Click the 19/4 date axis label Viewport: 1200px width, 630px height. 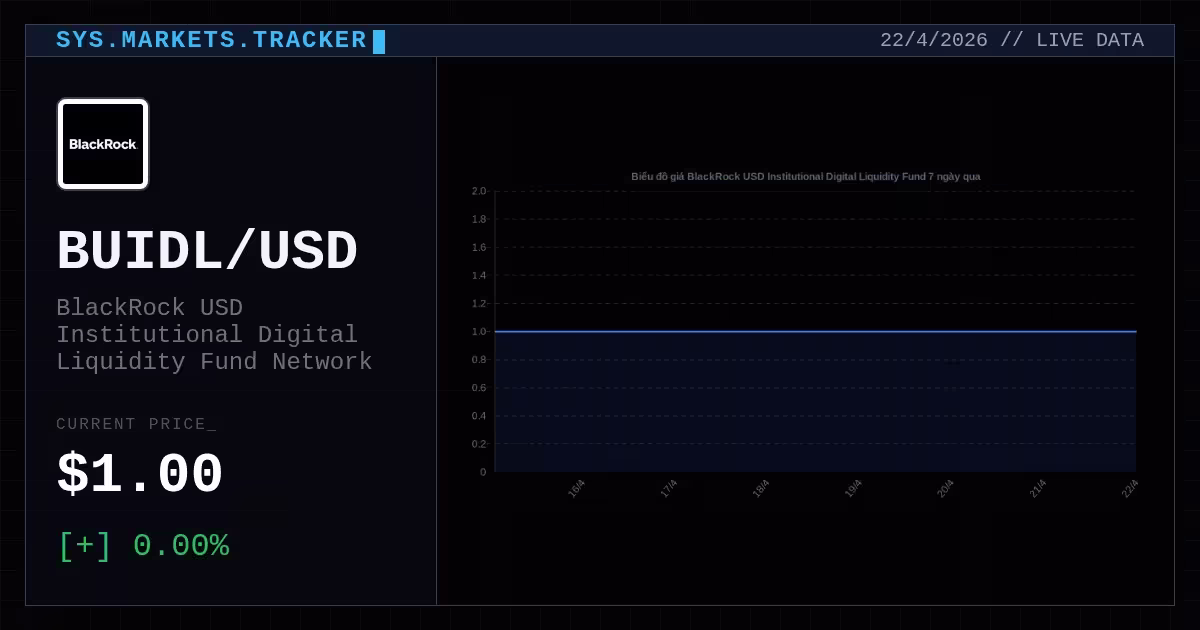point(853,488)
